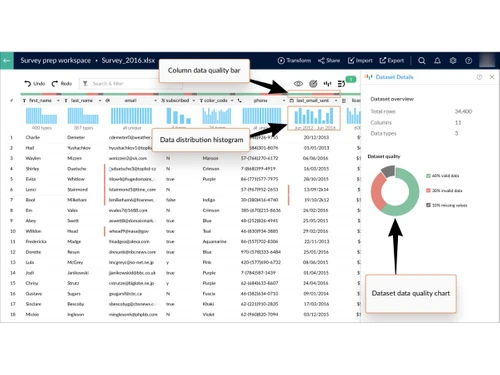Click the Dataset Details panel title
Image resolution: width=500 pixels, height=375 pixels.
coord(394,77)
